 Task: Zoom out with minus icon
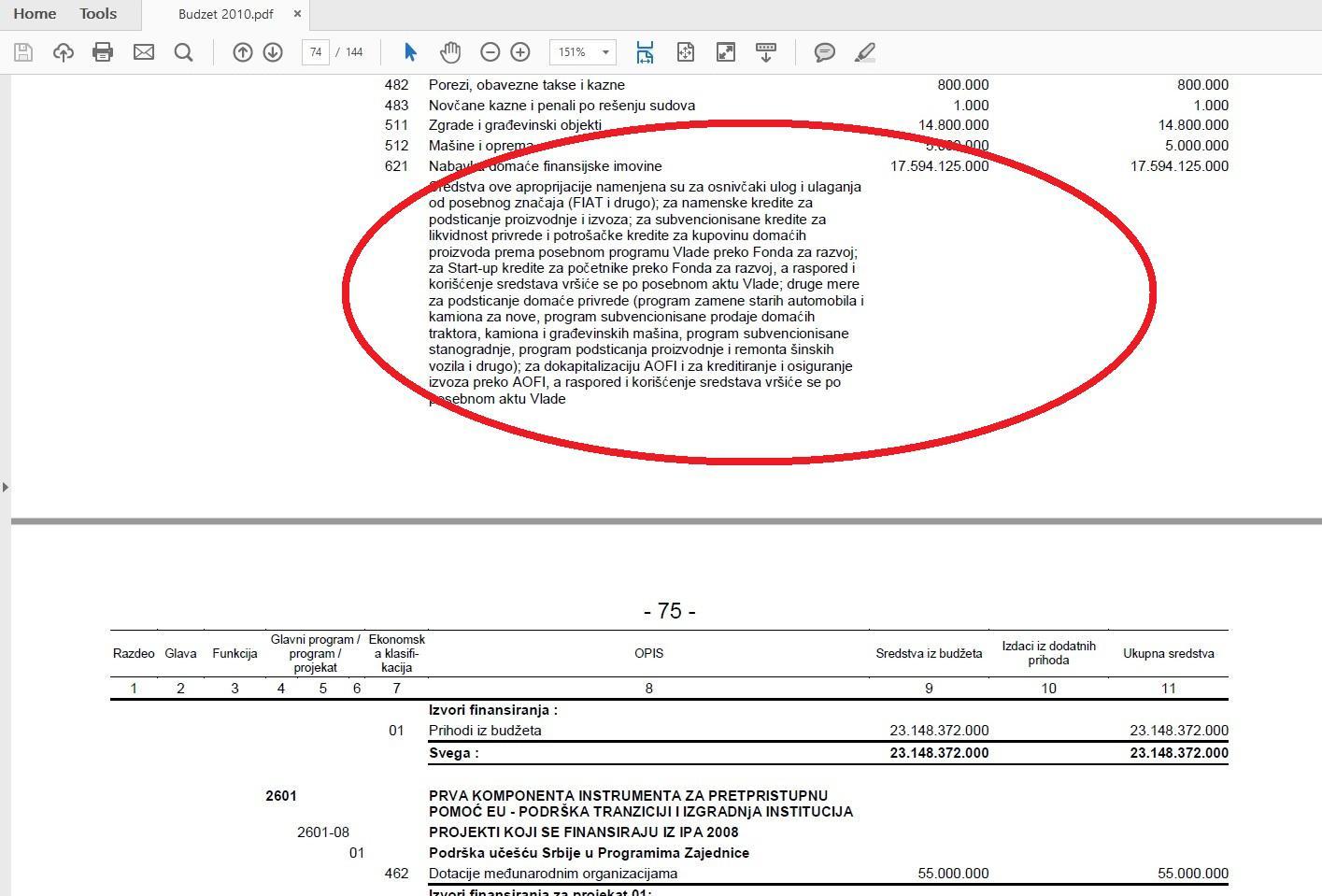(490, 52)
